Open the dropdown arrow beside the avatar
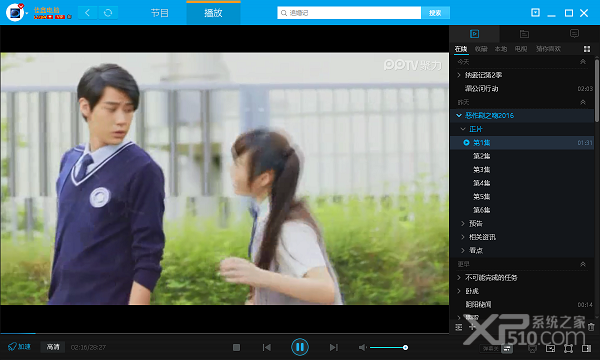600x360 pixels. tap(27, 13)
